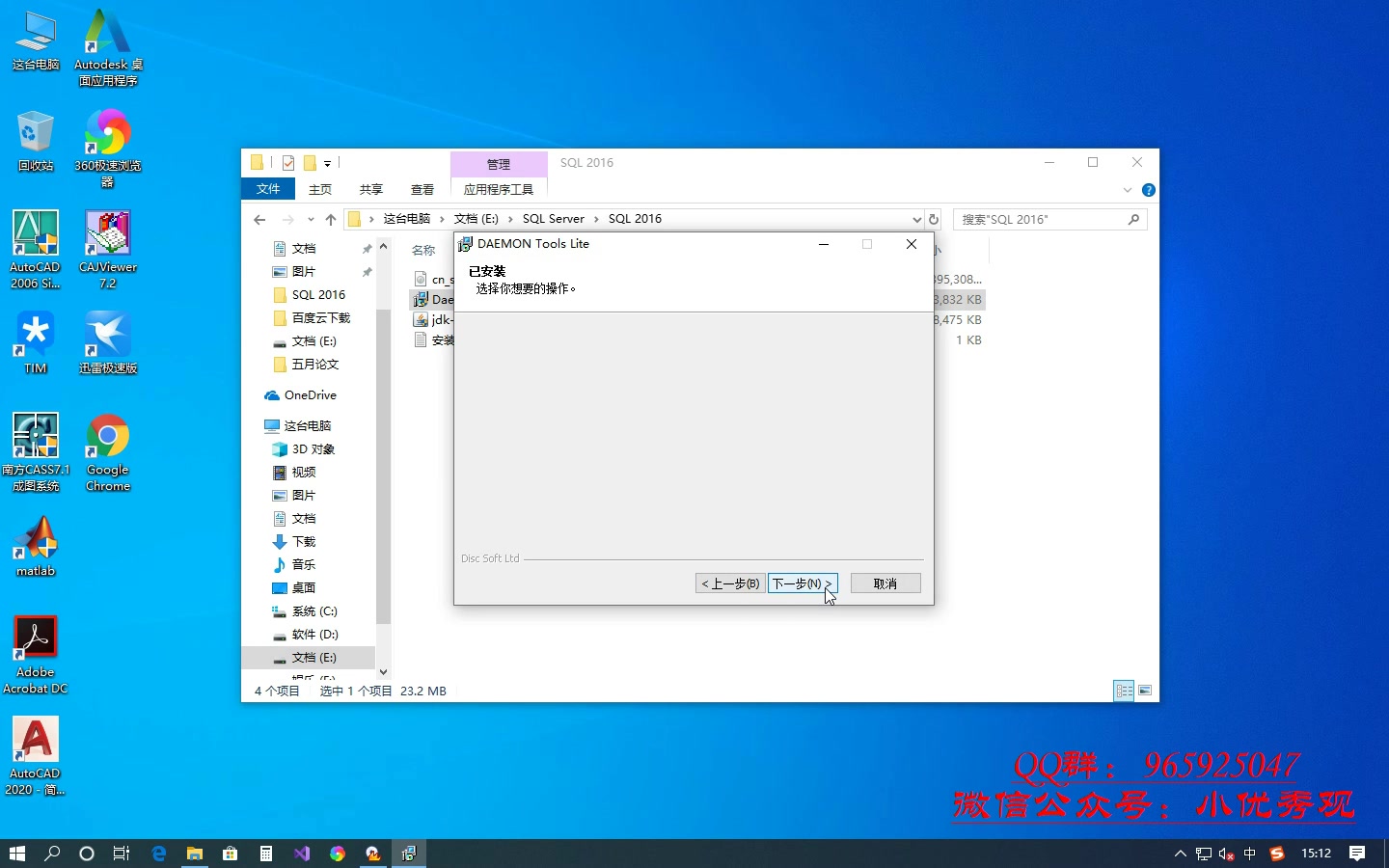Open Microsoft Edge from taskbar
This screenshot has width=1389, height=868.
tap(159, 854)
